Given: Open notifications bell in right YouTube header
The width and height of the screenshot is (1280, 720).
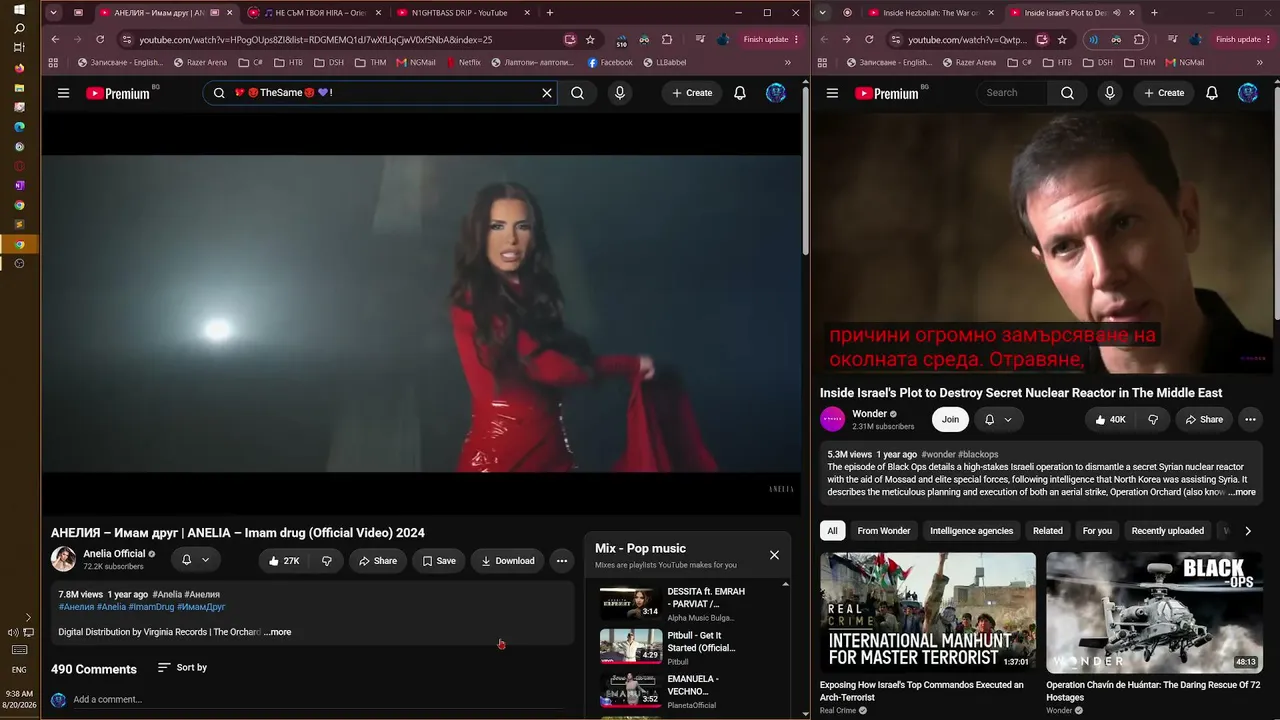Looking at the screenshot, I should (x=1212, y=93).
